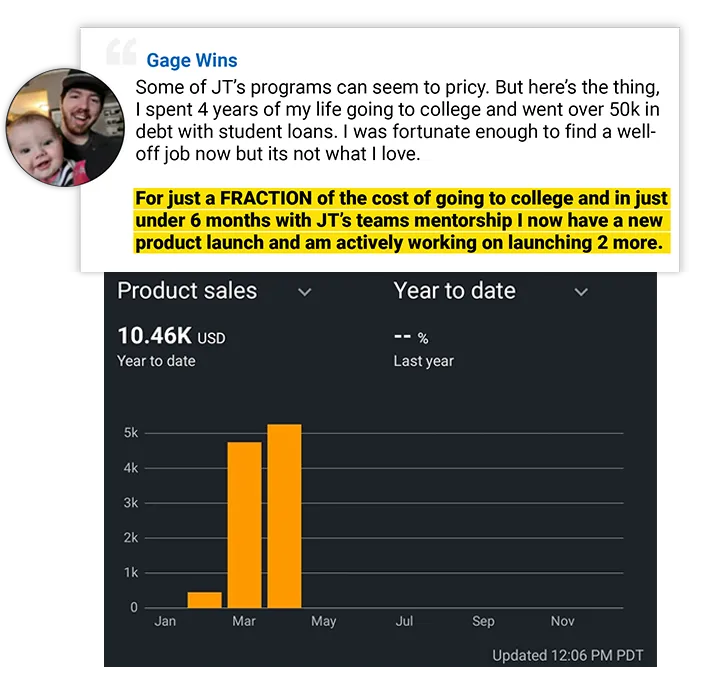Click the Jan axis label

[x=165, y=621]
